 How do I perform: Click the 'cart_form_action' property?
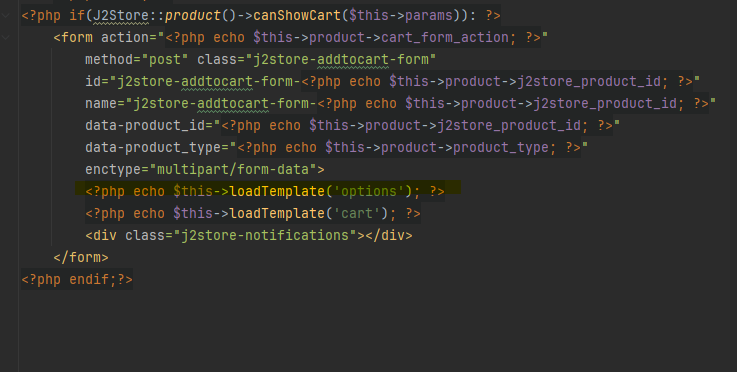pos(445,38)
